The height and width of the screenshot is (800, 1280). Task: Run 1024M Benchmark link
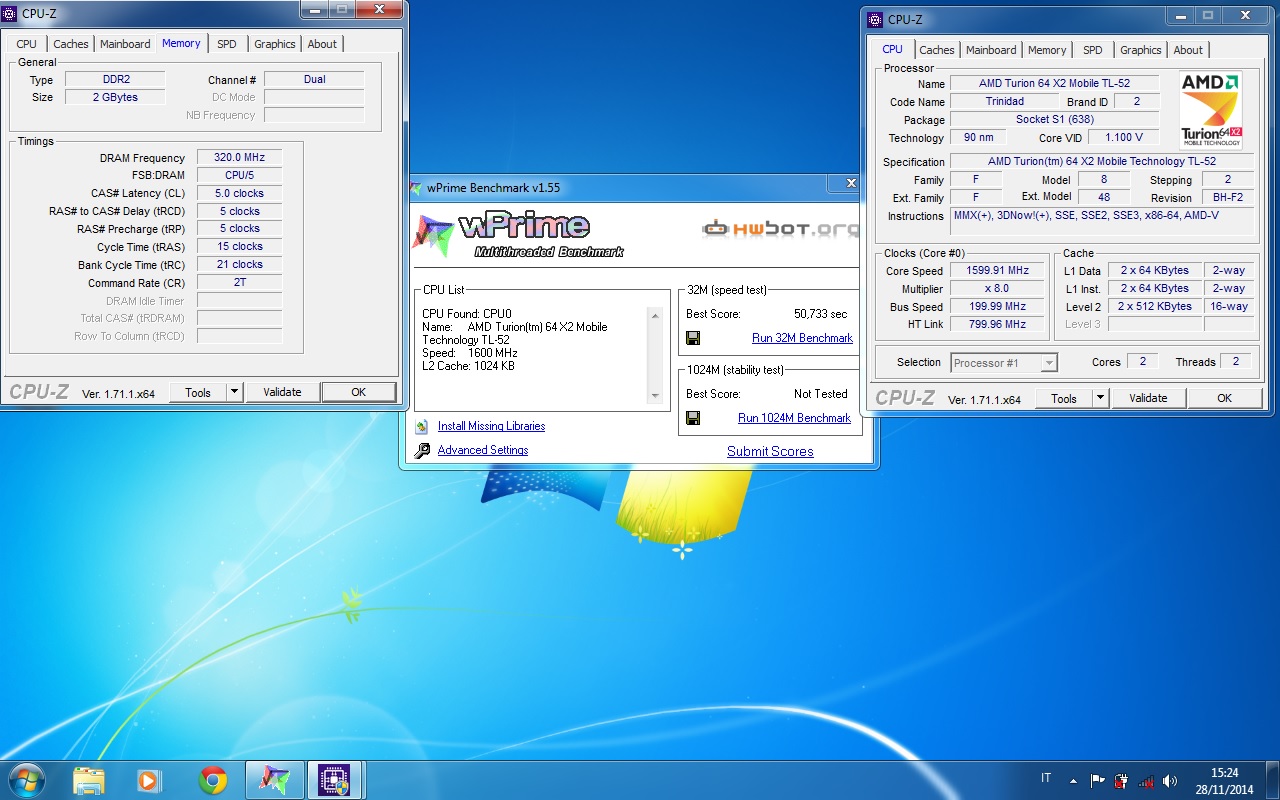[x=794, y=418]
